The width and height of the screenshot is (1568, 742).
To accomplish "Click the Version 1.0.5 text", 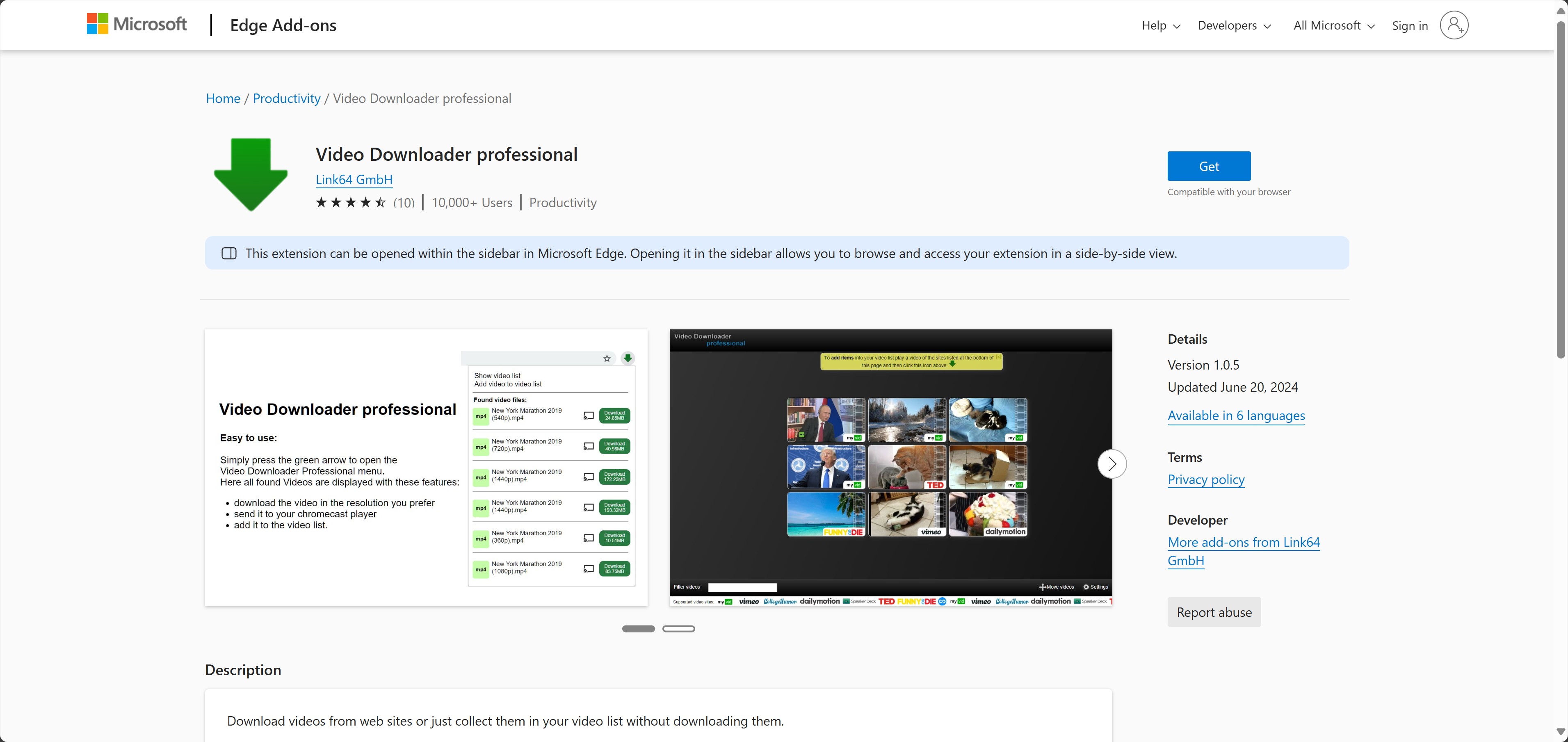I will 1203,365.
